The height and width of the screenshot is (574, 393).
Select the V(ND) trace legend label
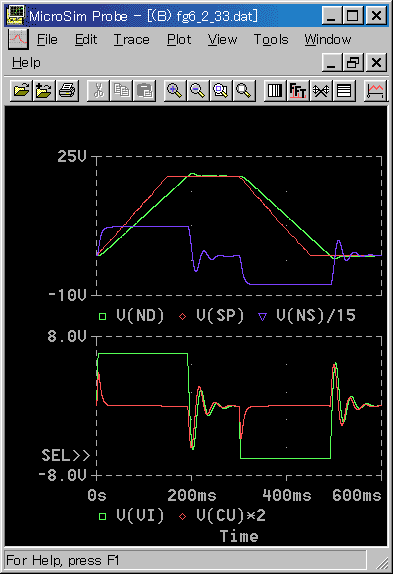click(141, 316)
